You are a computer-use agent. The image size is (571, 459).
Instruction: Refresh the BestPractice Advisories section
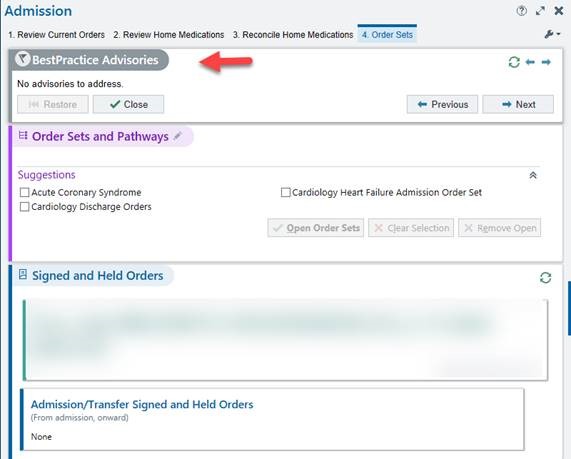(514, 62)
